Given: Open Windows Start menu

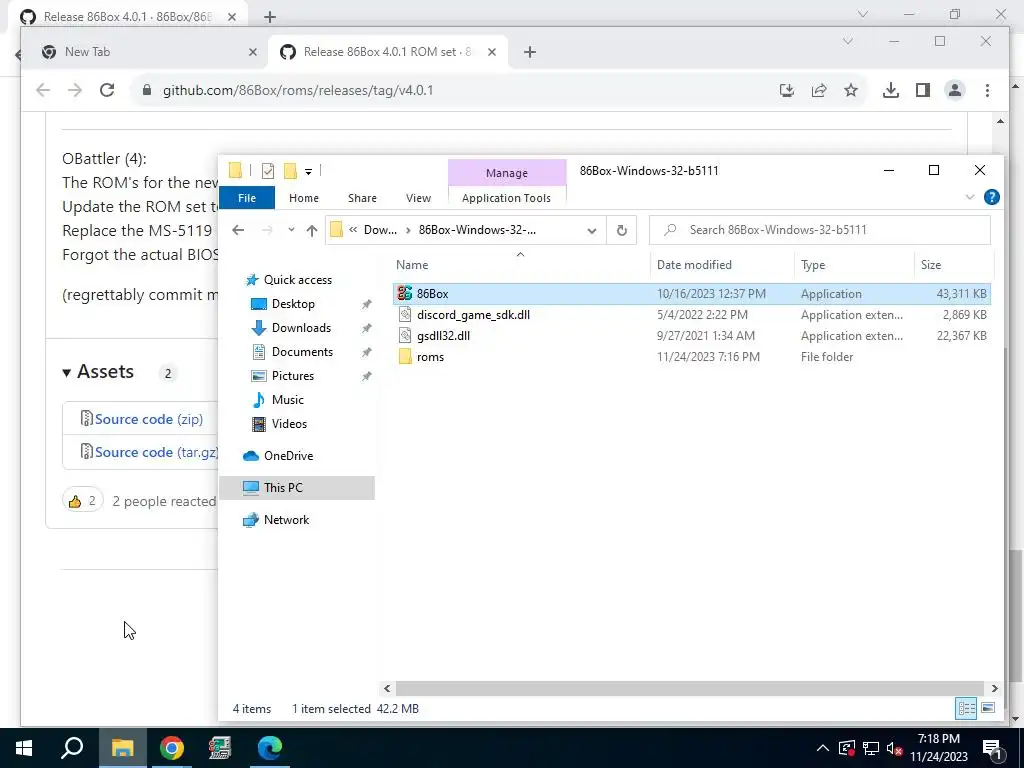Looking at the screenshot, I should 24,748.
